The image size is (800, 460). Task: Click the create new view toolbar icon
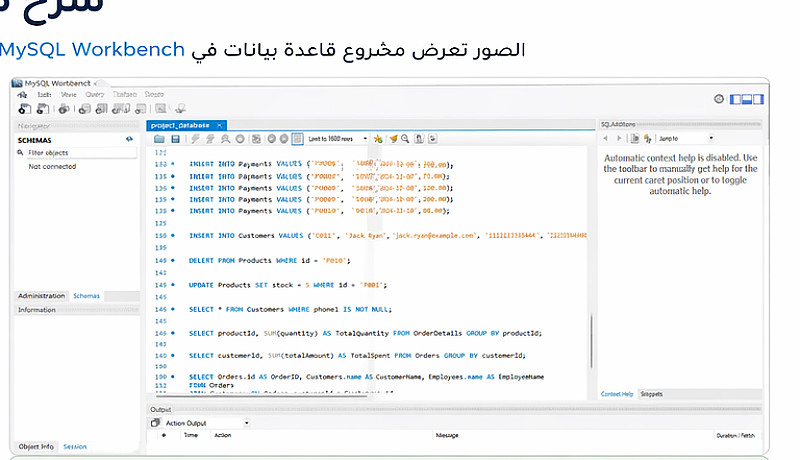click(121, 109)
